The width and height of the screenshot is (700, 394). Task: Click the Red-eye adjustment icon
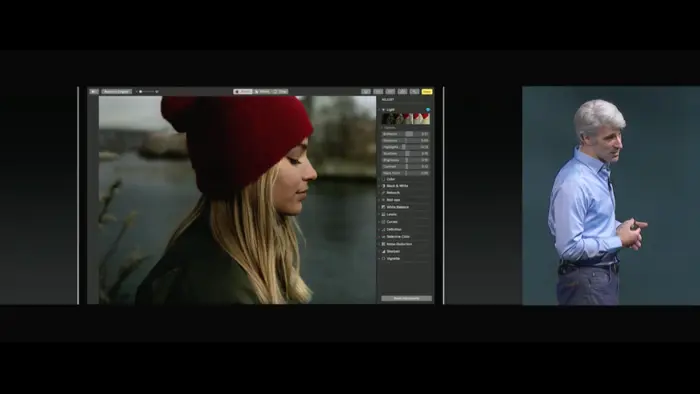383,200
